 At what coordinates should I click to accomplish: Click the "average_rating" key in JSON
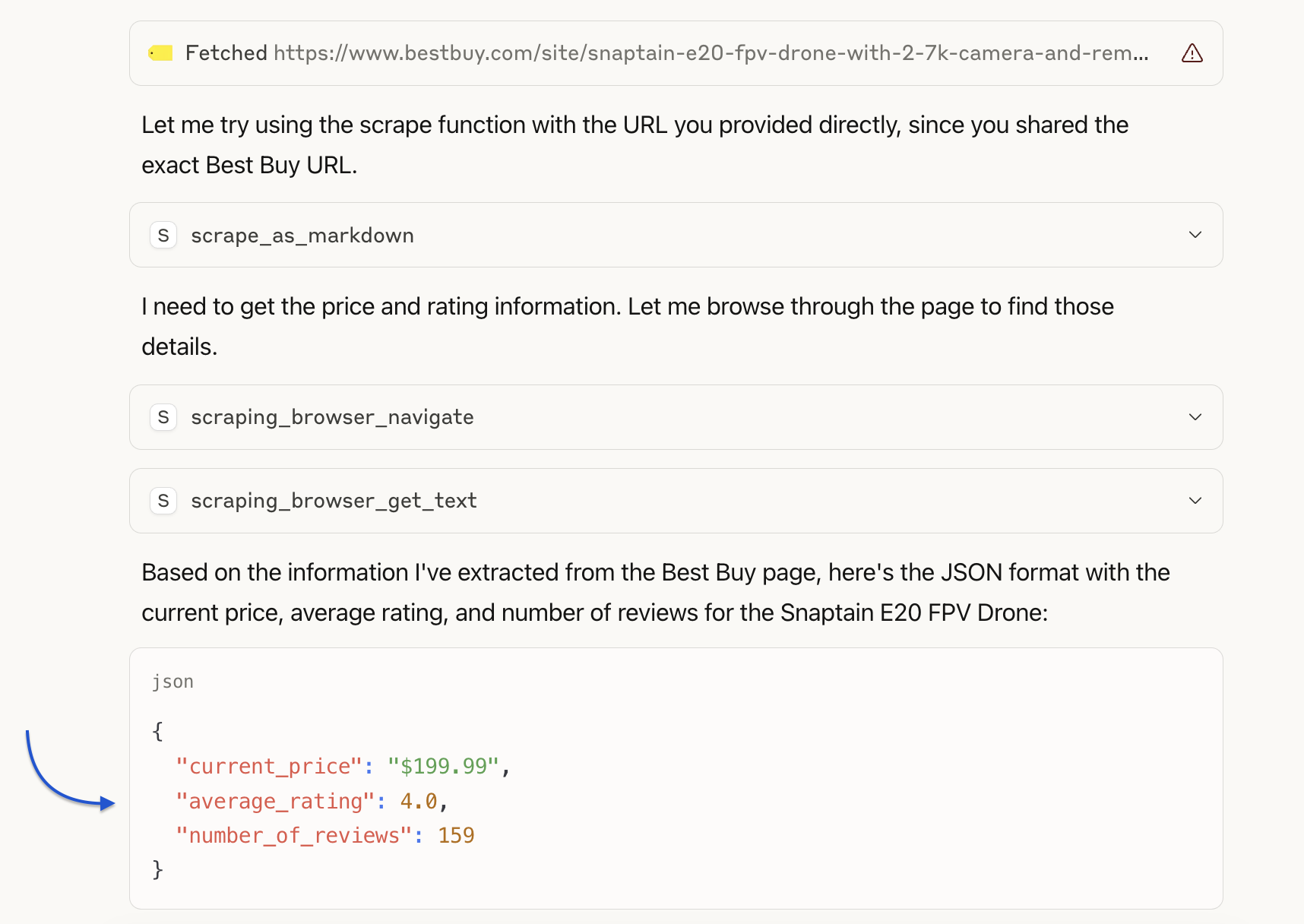(275, 801)
